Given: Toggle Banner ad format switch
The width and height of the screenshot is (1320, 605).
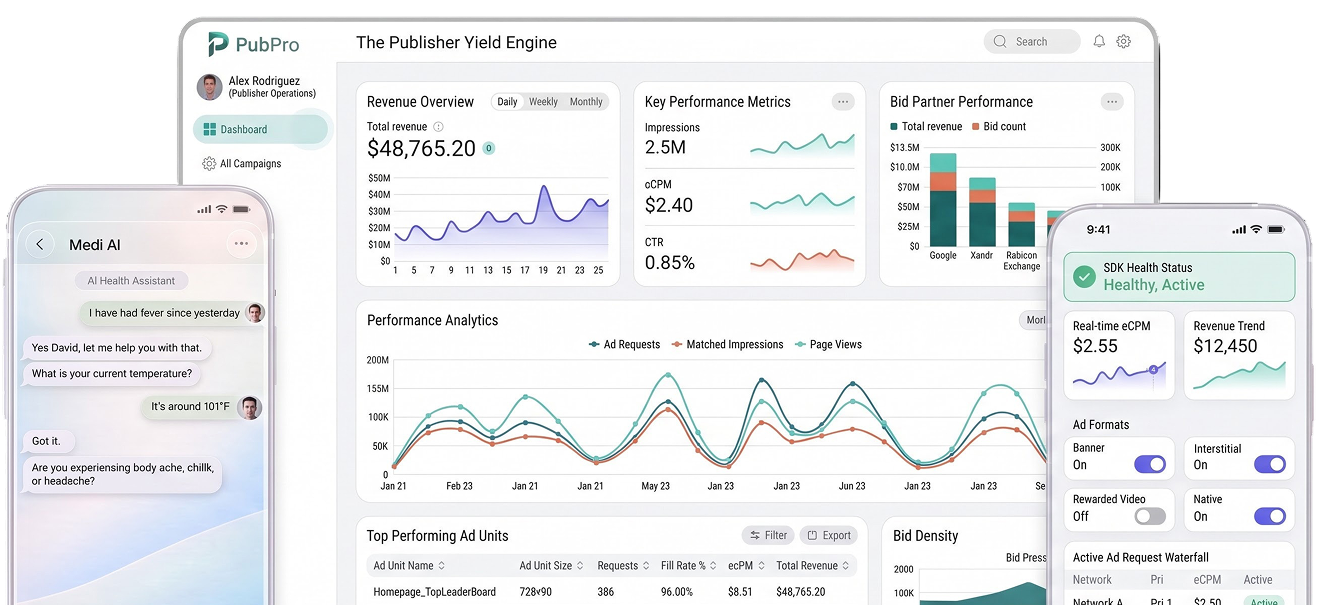Looking at the screenshot, I should [x=1150, y=464].
